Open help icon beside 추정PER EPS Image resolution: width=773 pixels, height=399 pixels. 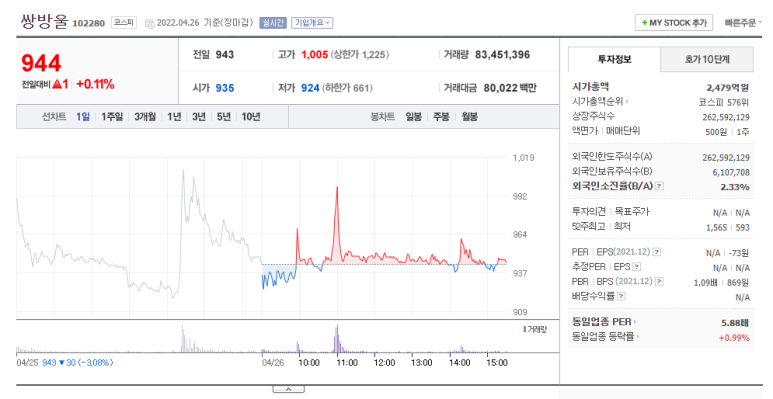(636, 267)
